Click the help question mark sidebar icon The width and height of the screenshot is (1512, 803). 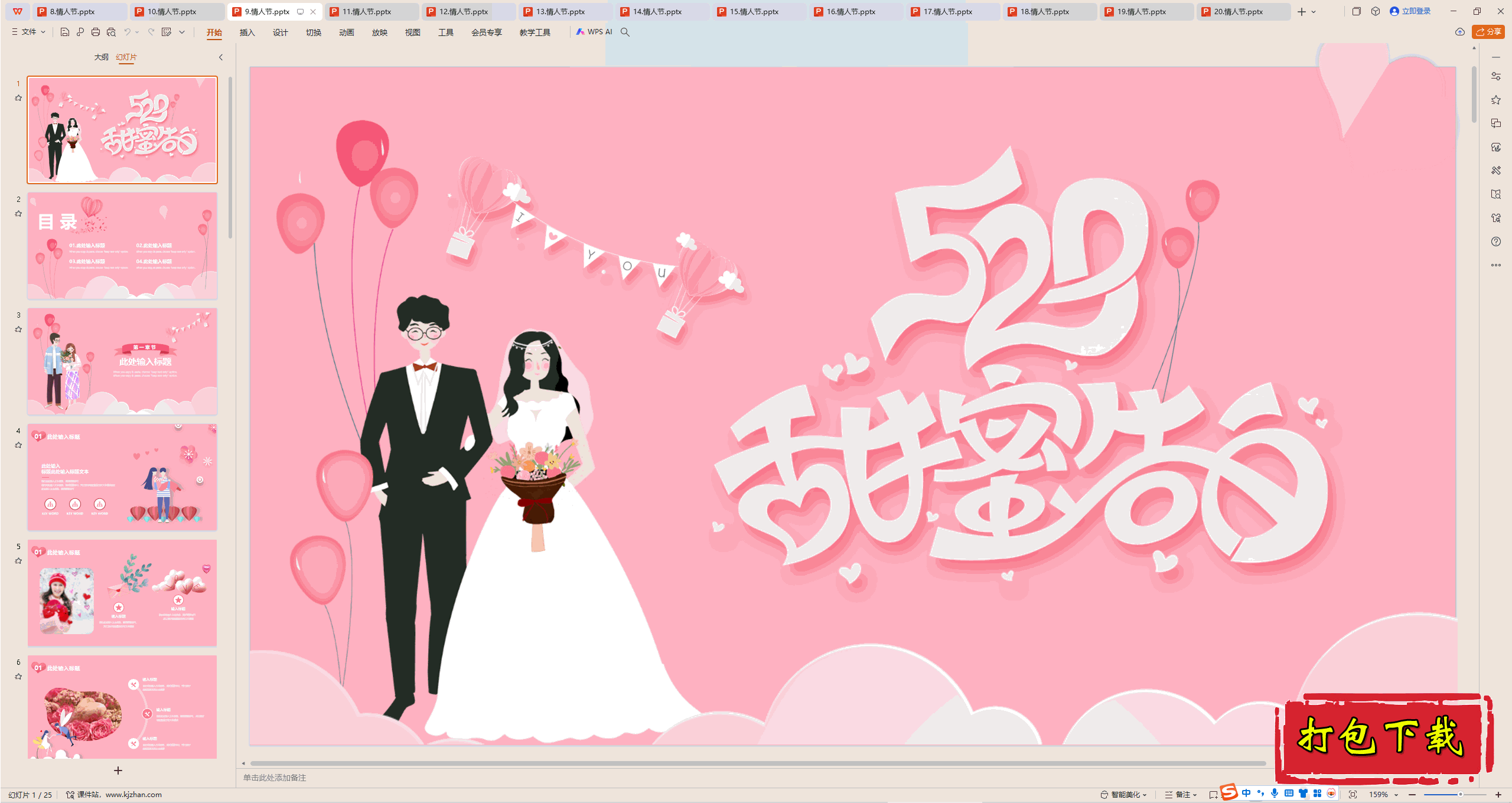[1496, 241]
